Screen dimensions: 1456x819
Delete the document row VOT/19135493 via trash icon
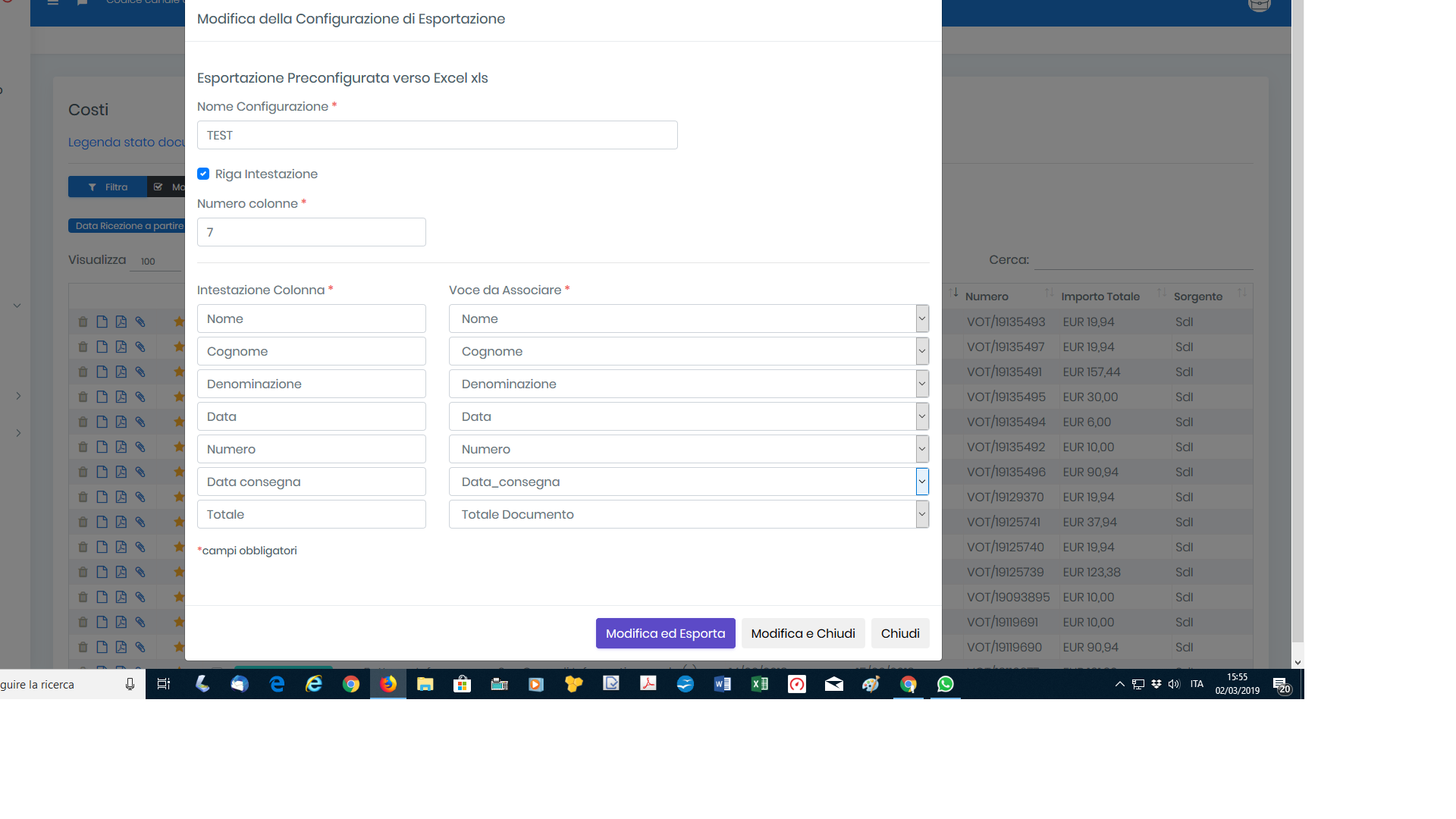click(x=83, y=322)
